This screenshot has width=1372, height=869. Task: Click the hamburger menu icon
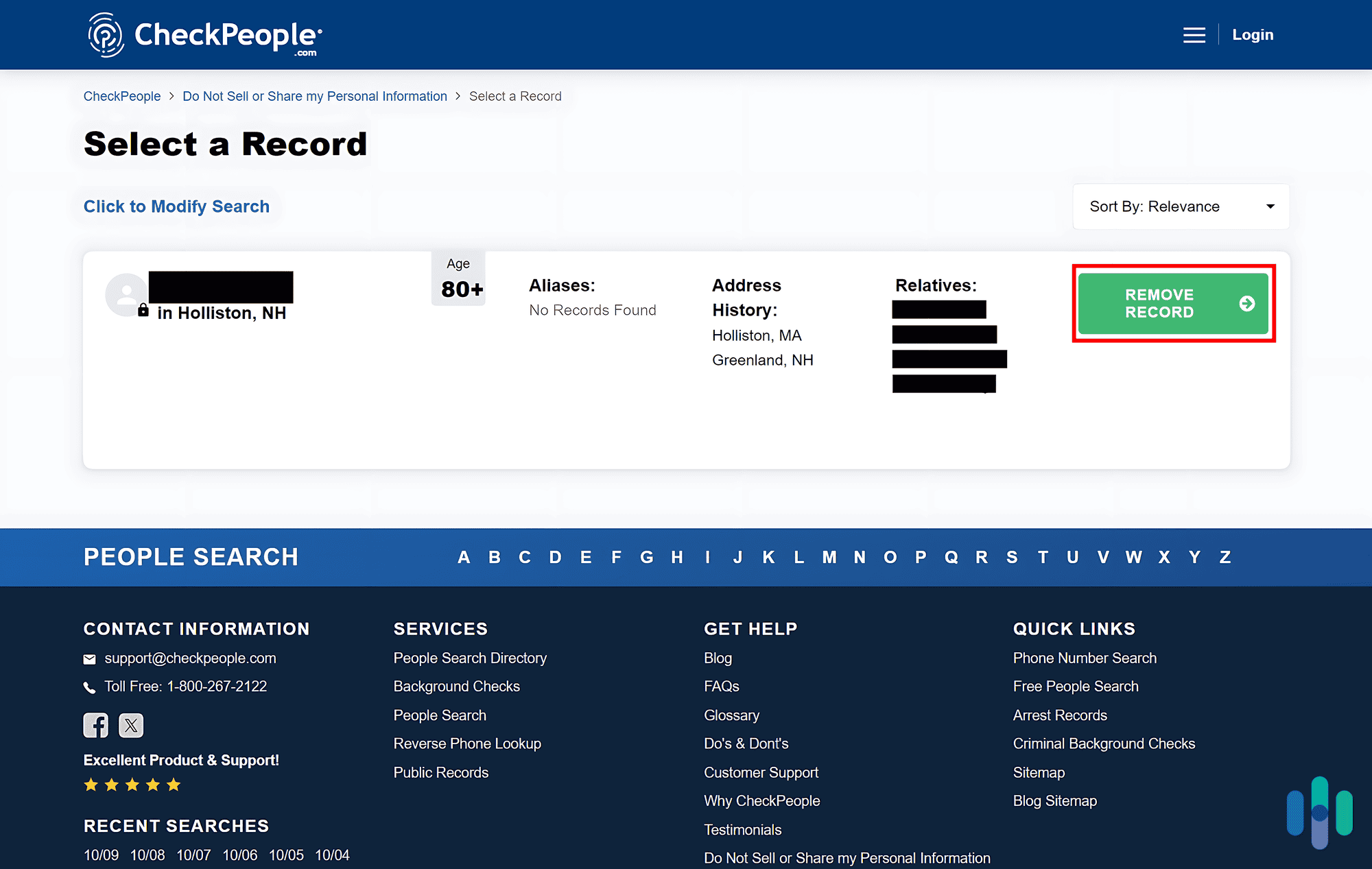coord(1195,34)
